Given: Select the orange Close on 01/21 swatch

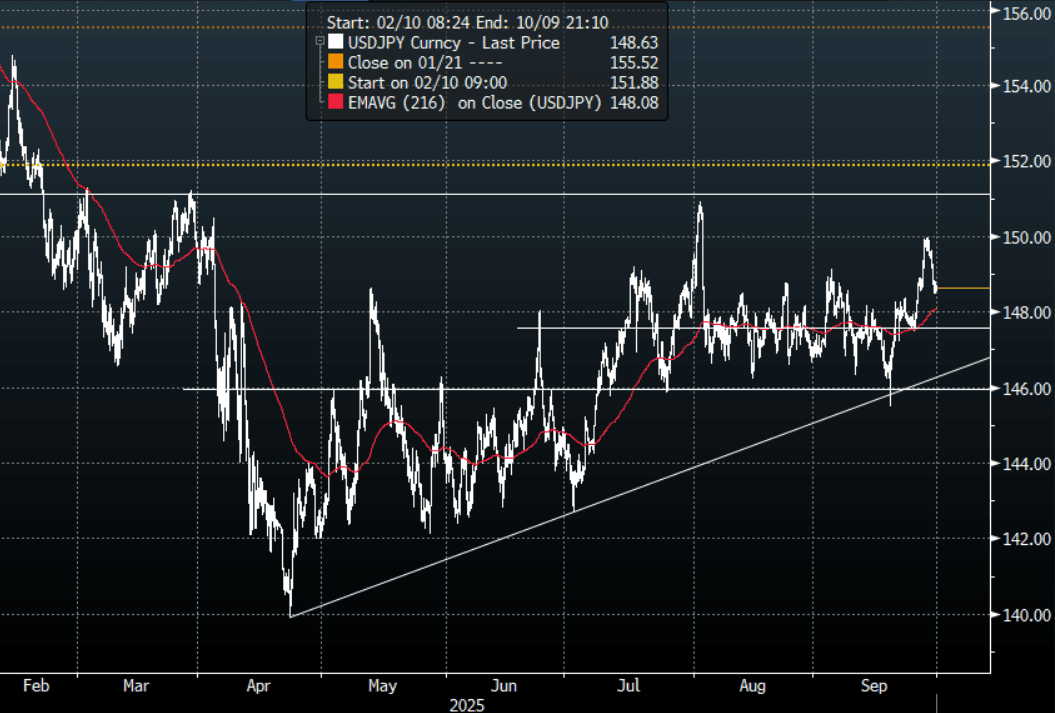Looking at the screenshot, I should pos(334,63).
